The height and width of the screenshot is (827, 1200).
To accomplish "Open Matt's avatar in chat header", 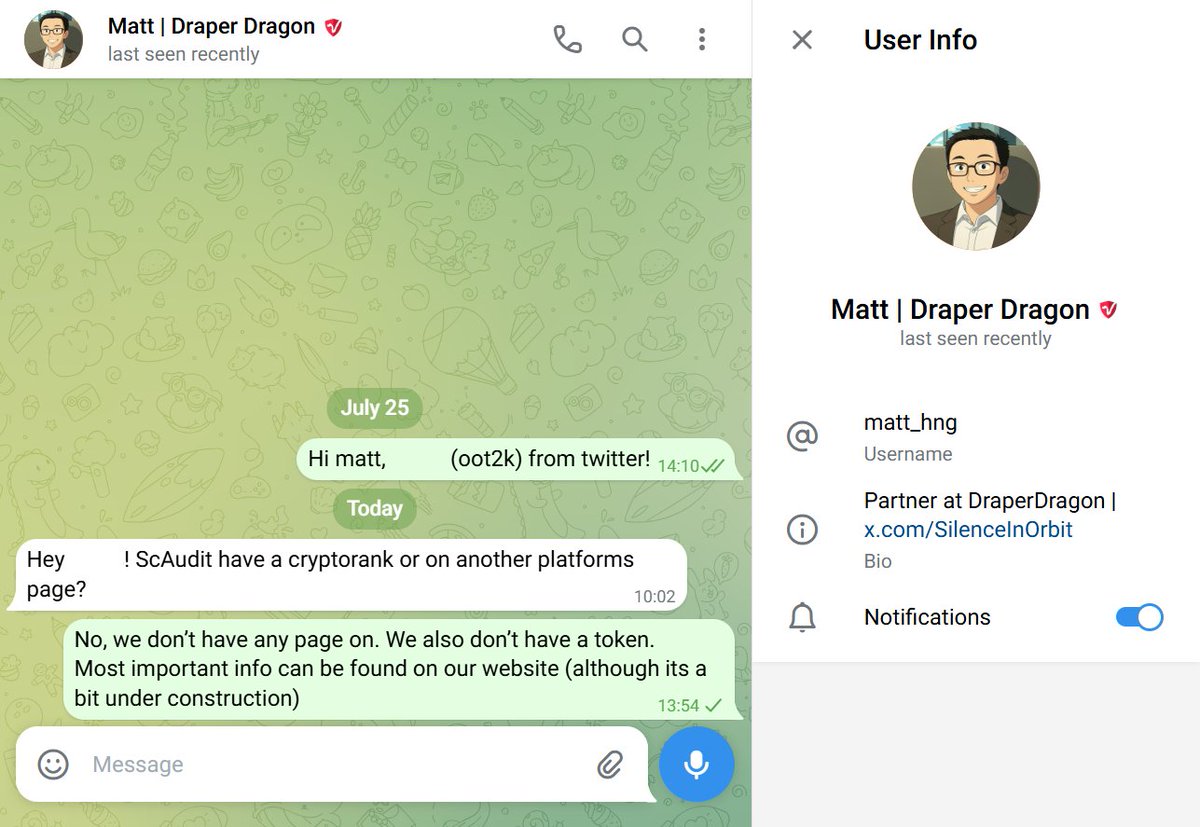I will point(53,39).
